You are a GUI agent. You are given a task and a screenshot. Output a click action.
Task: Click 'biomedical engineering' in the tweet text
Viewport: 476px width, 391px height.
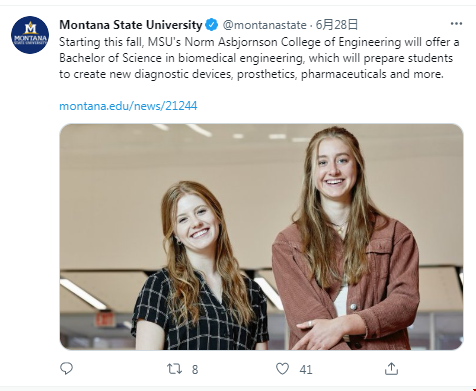240,58
